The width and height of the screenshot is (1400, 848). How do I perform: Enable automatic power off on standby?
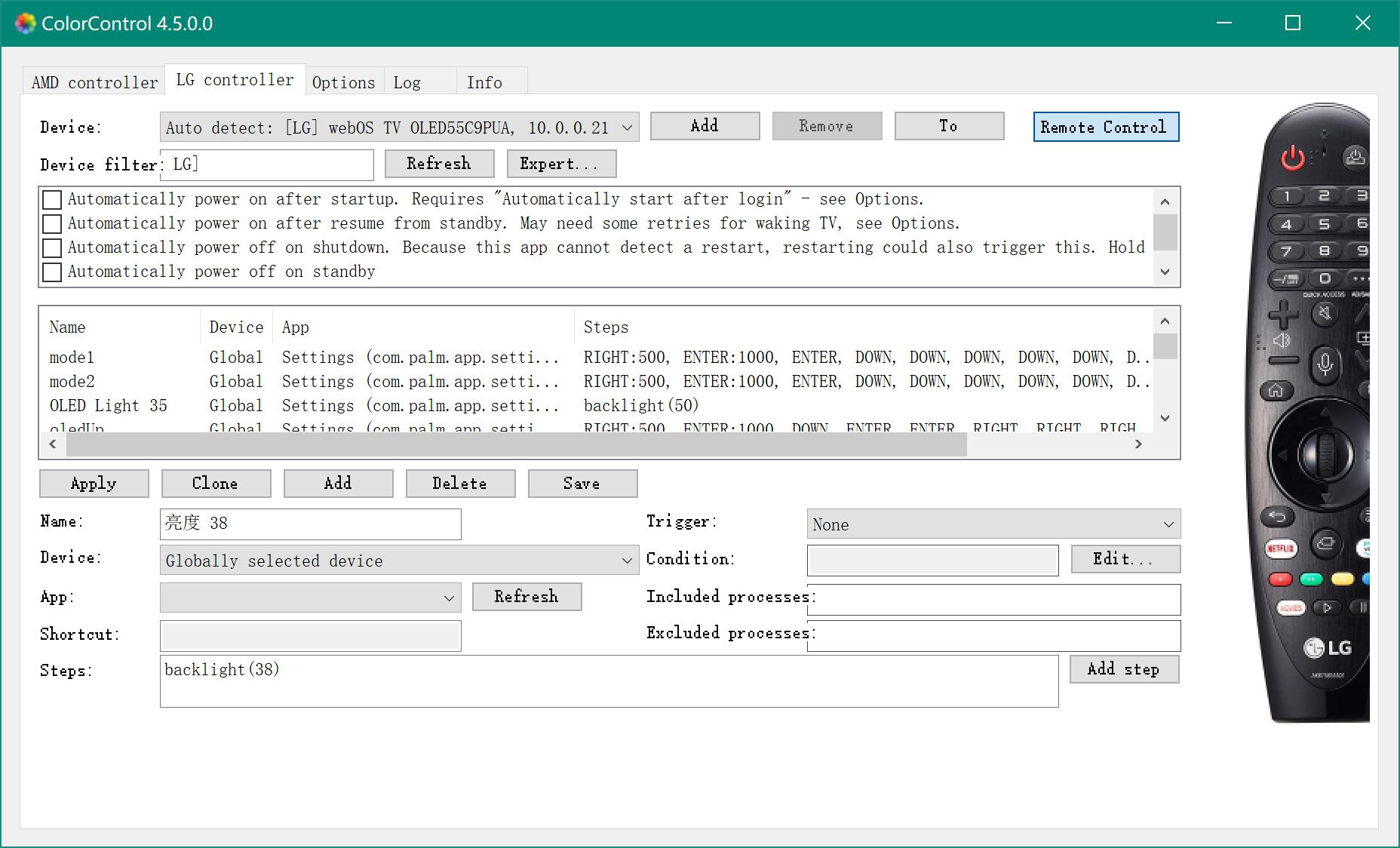[x=52, y=272]
